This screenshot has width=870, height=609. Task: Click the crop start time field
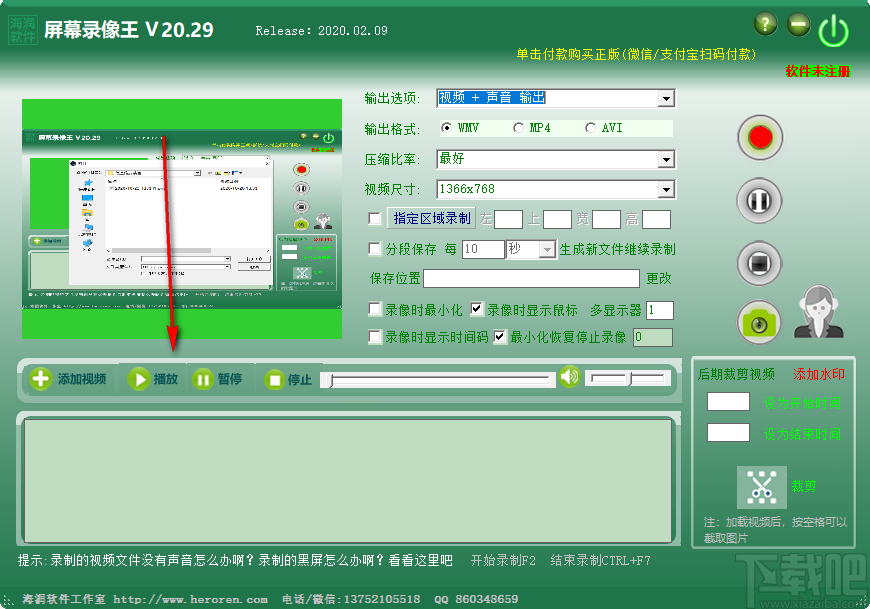point(728,402)
